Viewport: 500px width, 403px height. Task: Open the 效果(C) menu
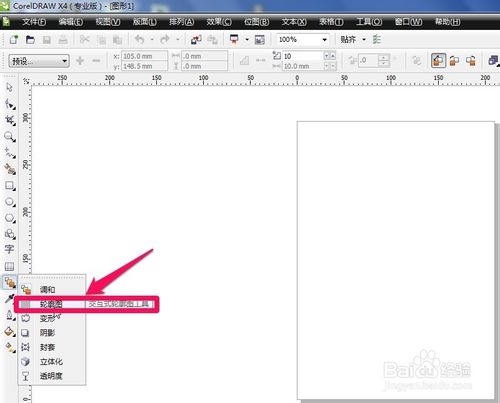pyautogui.click(x=219, y=22)
